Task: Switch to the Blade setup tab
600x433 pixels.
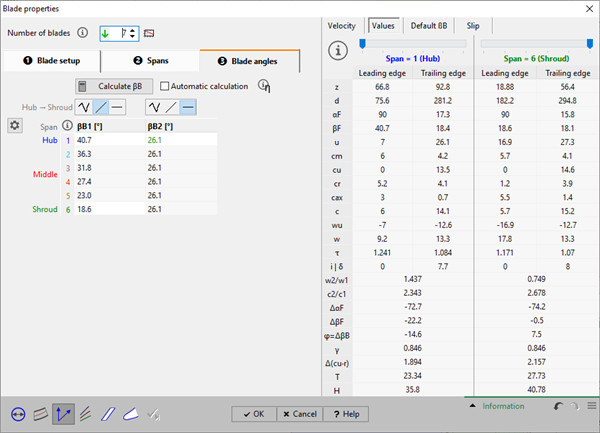Action: [x=52, y=61]
